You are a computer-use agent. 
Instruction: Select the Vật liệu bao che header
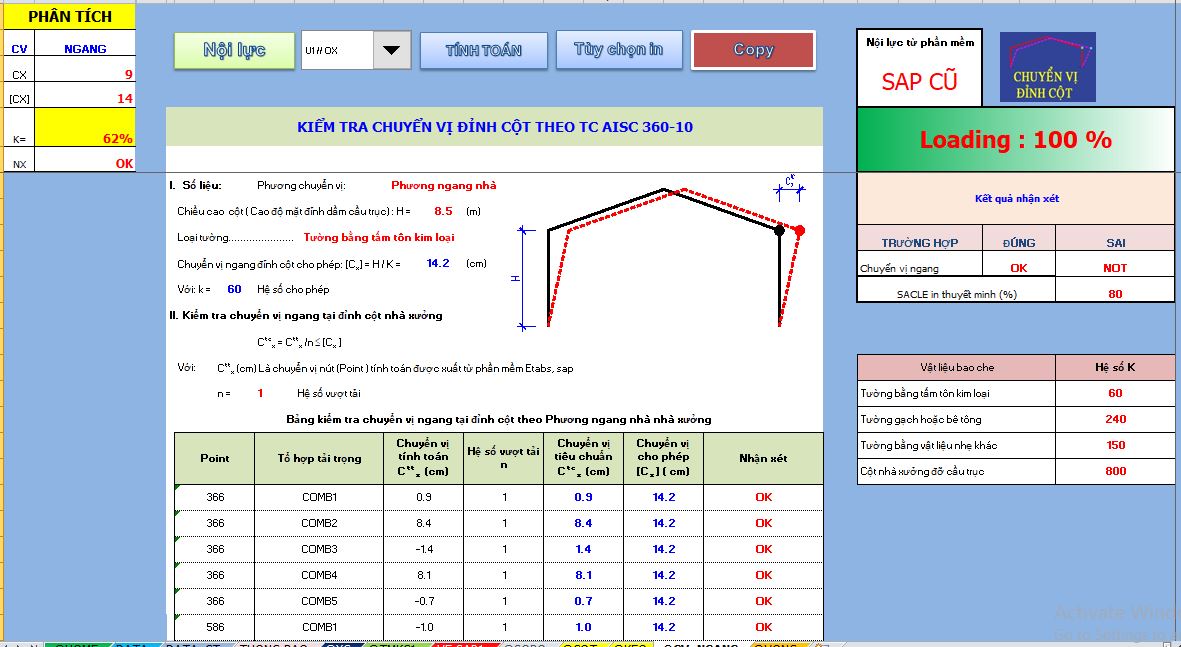(957, 368)
